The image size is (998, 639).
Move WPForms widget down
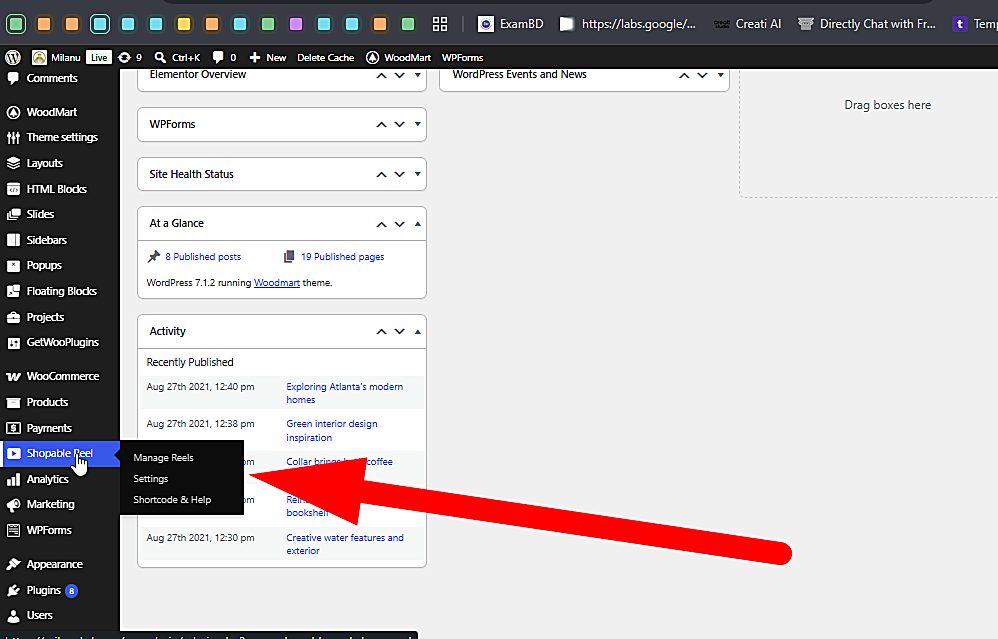(x=400, y=124)
